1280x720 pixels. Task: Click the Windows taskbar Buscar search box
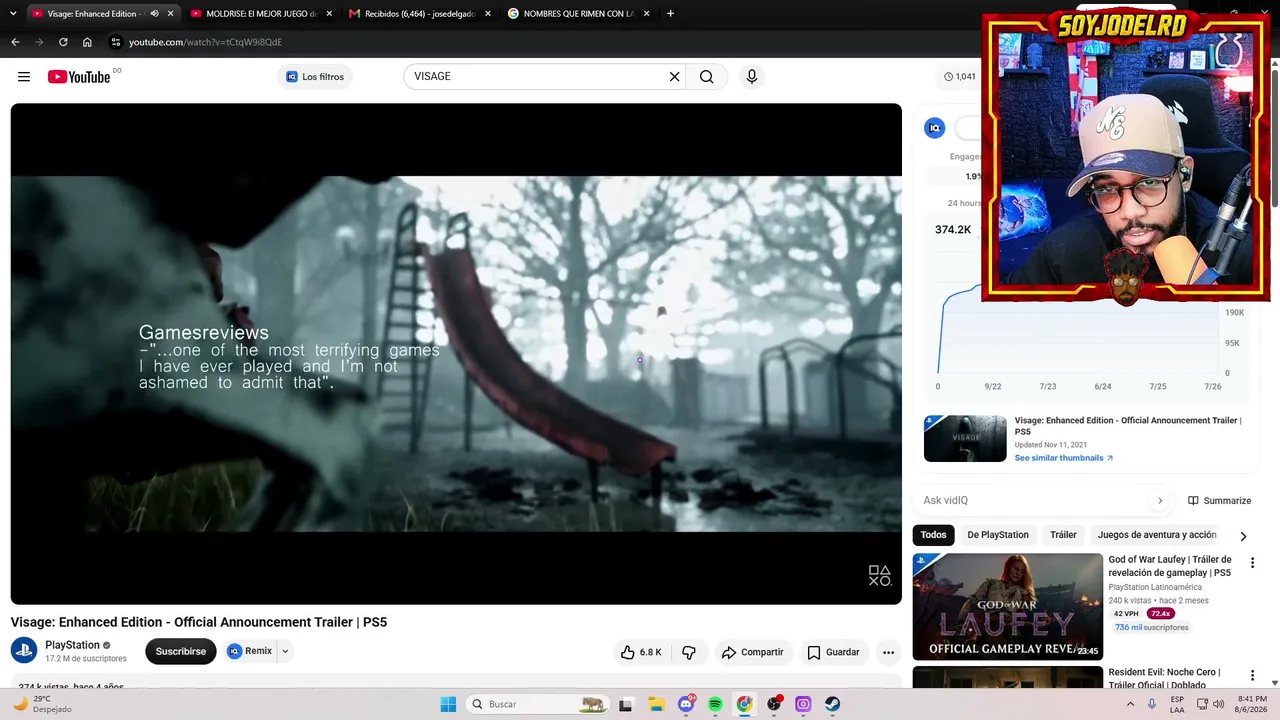coord(537,704)
